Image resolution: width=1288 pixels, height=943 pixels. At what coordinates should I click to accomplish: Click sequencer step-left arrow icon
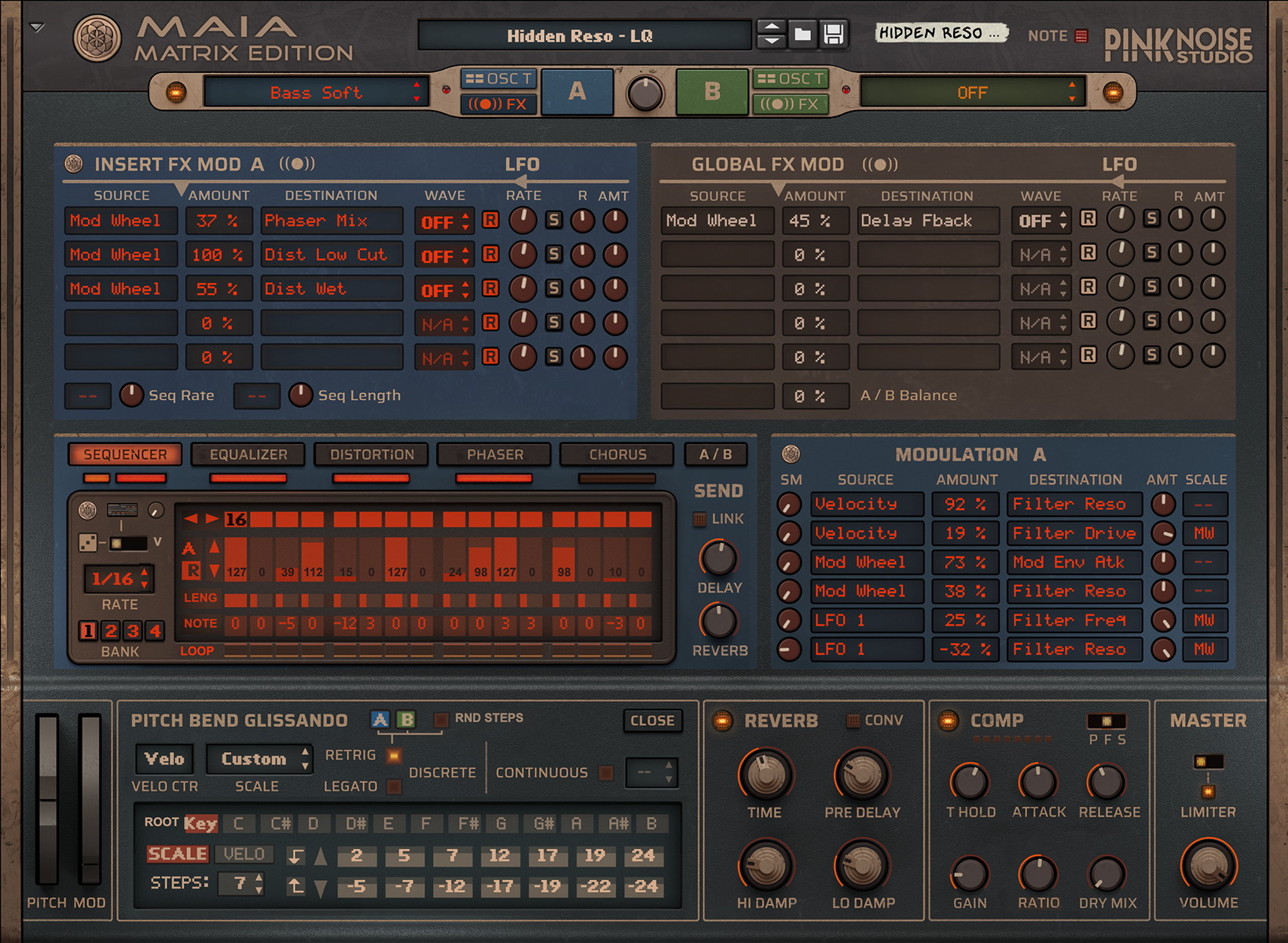(190, 519)
